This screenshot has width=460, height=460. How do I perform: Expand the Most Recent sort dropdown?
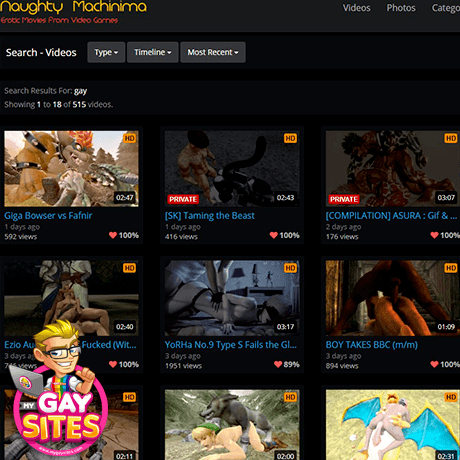[213, 52]
